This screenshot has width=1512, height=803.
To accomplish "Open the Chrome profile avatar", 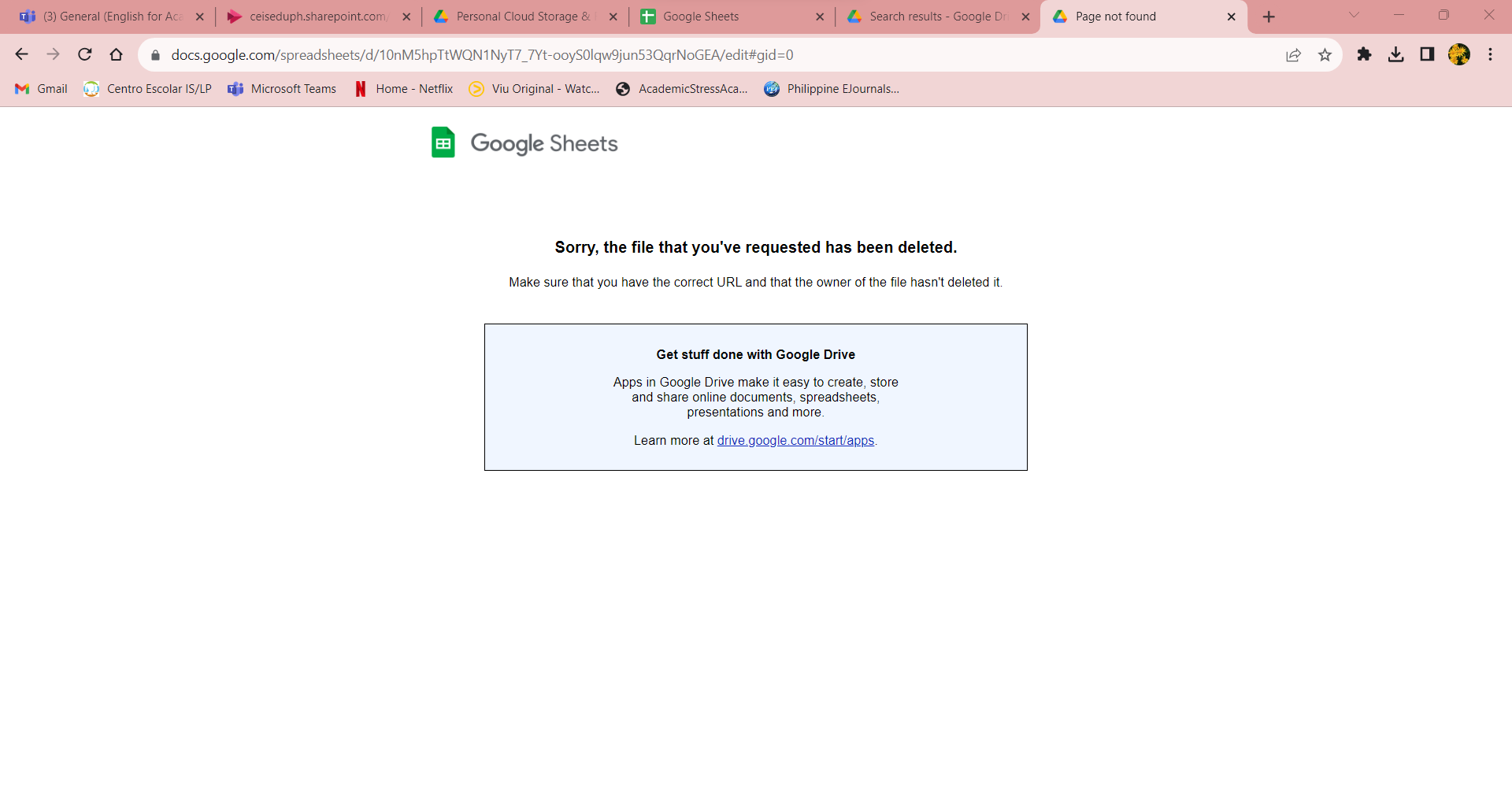I will (1459, 54).
